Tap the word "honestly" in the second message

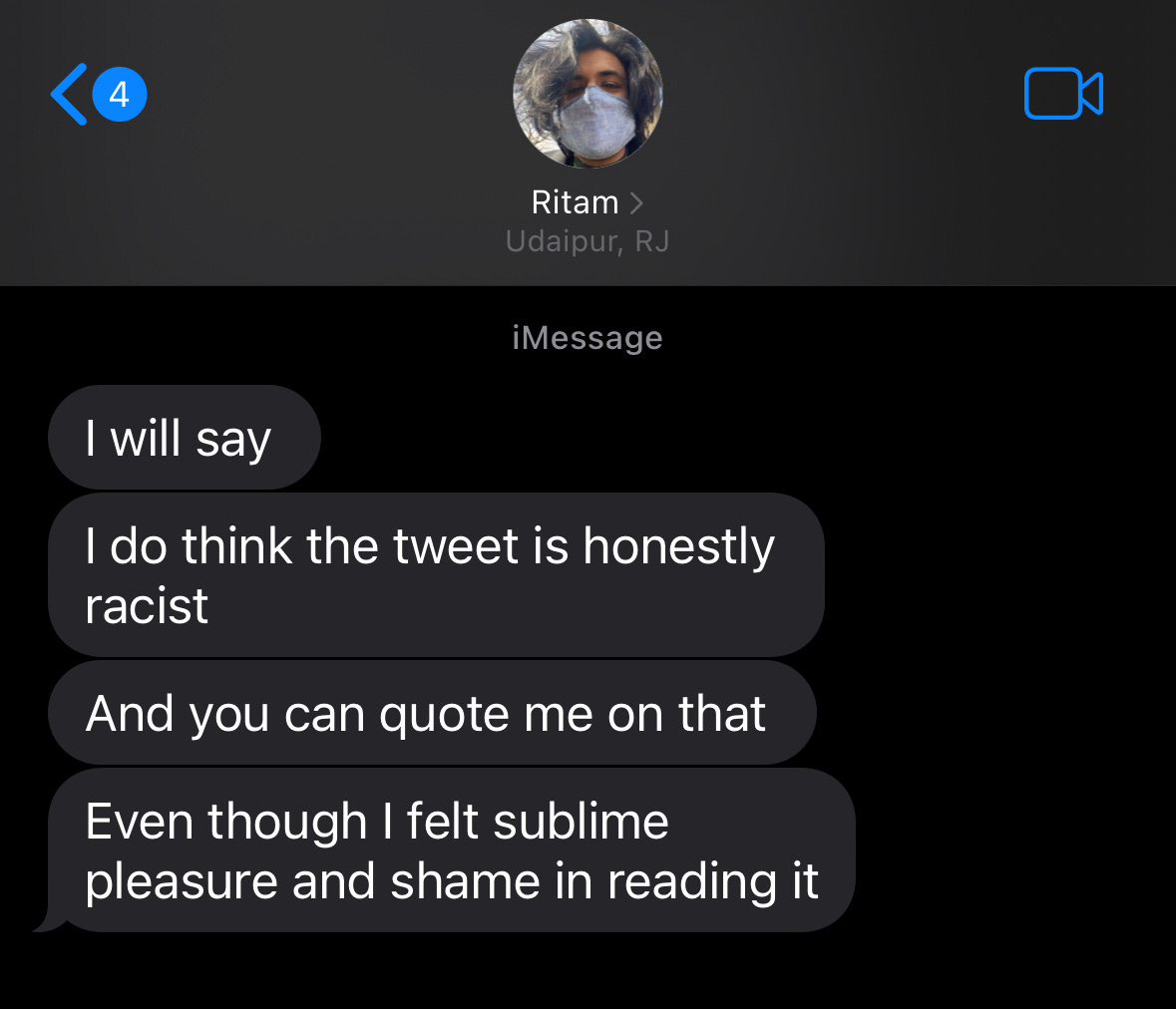pyautogui.click(x=678, y=548)
